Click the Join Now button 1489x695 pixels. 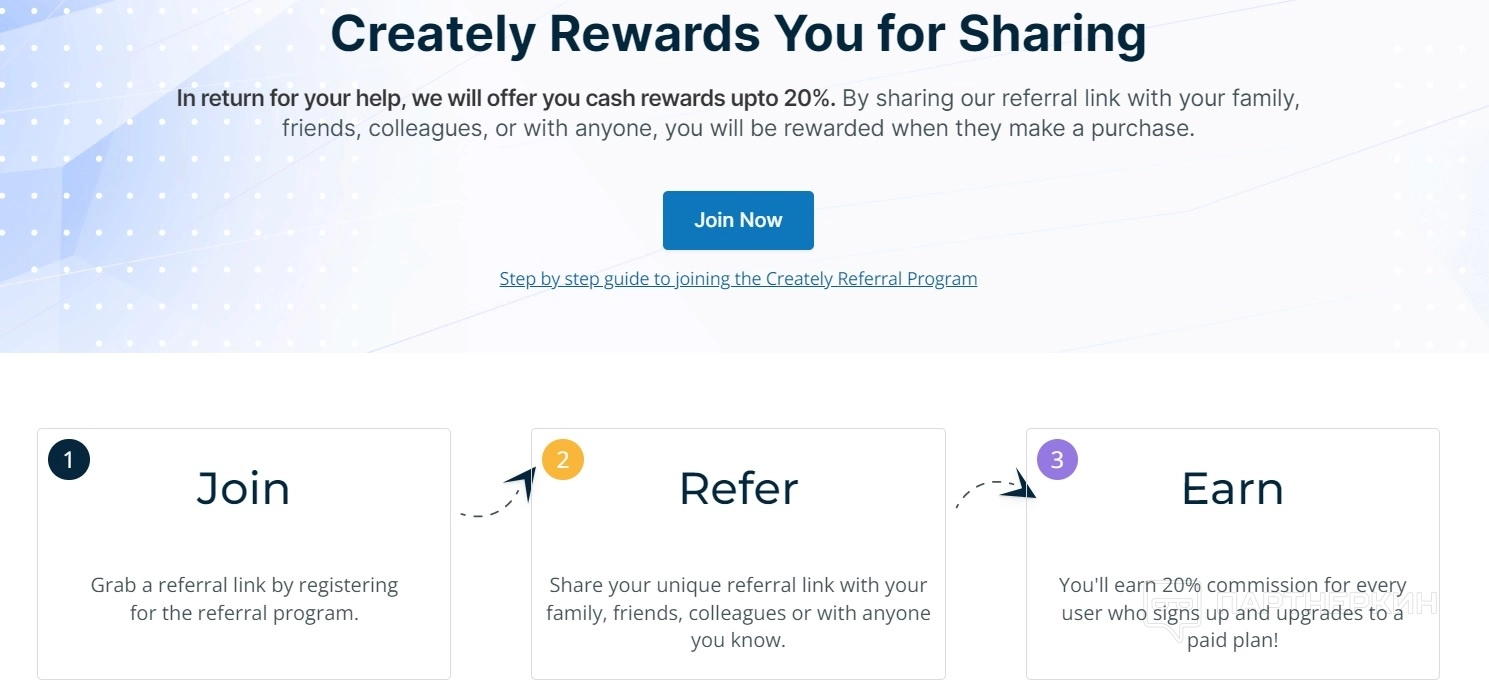[738, 220]
